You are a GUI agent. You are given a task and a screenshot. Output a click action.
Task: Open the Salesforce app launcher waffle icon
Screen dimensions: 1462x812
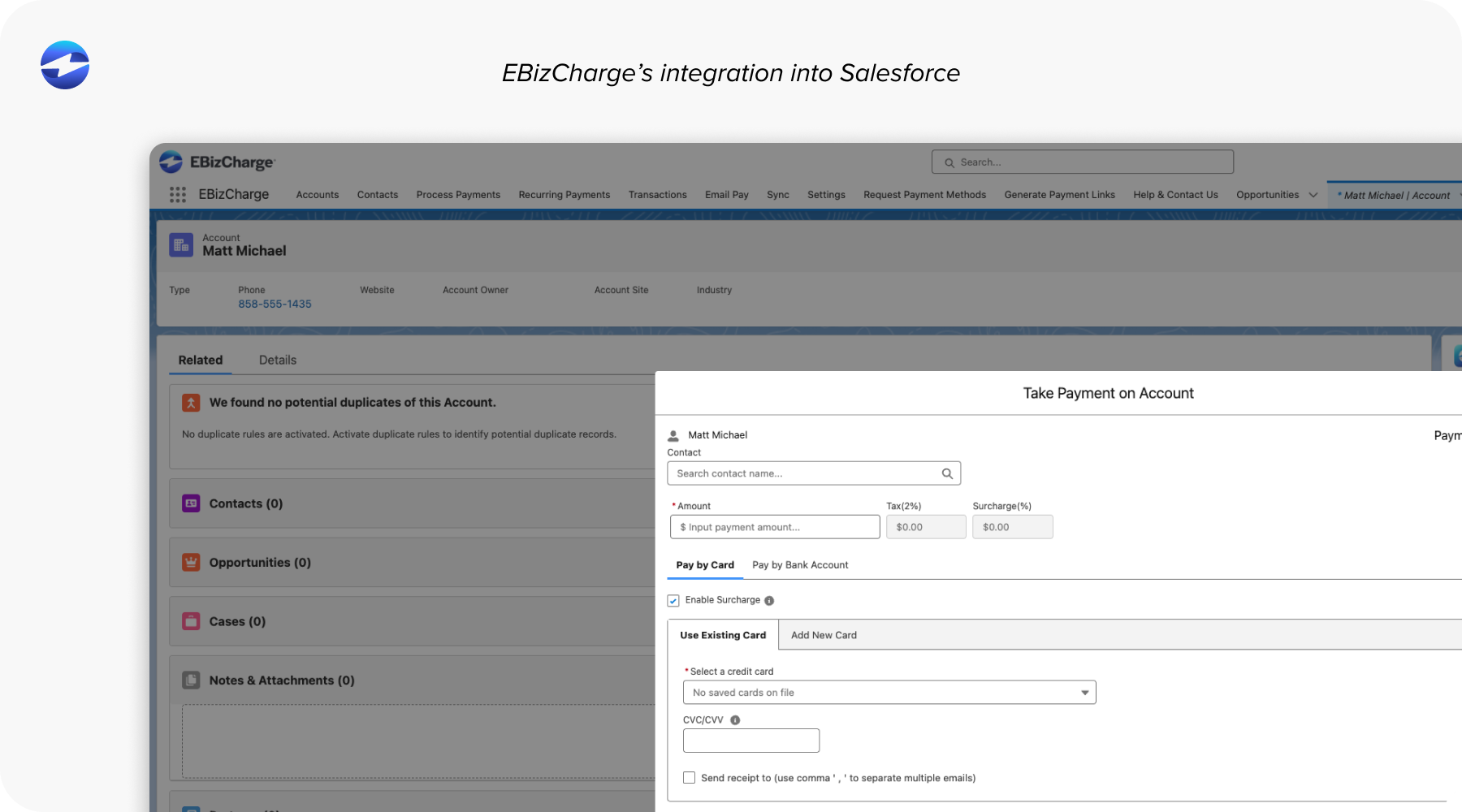pos(178,194)
